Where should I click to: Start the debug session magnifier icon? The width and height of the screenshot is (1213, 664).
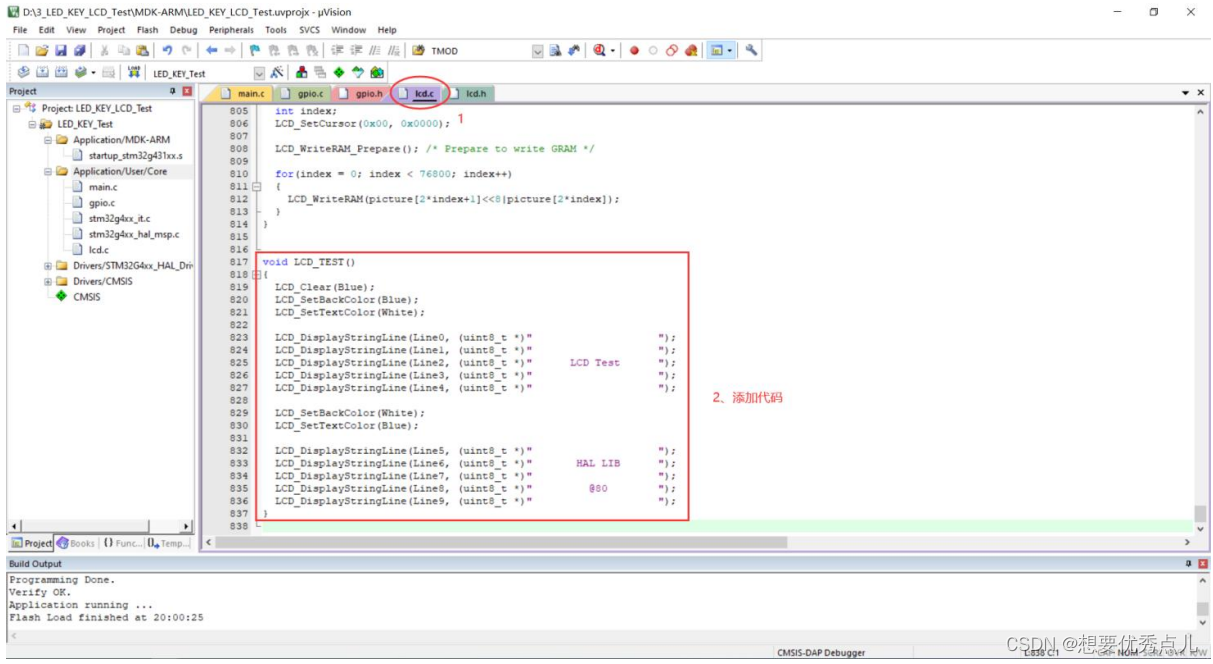[x=599, y=50]
